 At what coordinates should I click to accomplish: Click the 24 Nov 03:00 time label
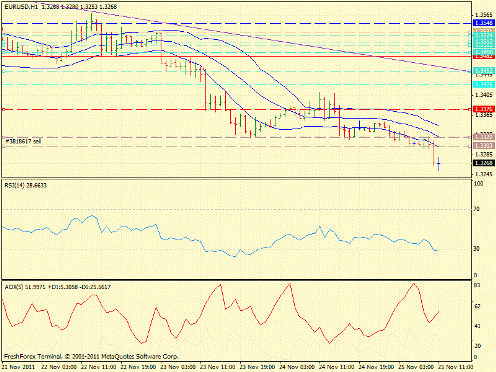297,367
